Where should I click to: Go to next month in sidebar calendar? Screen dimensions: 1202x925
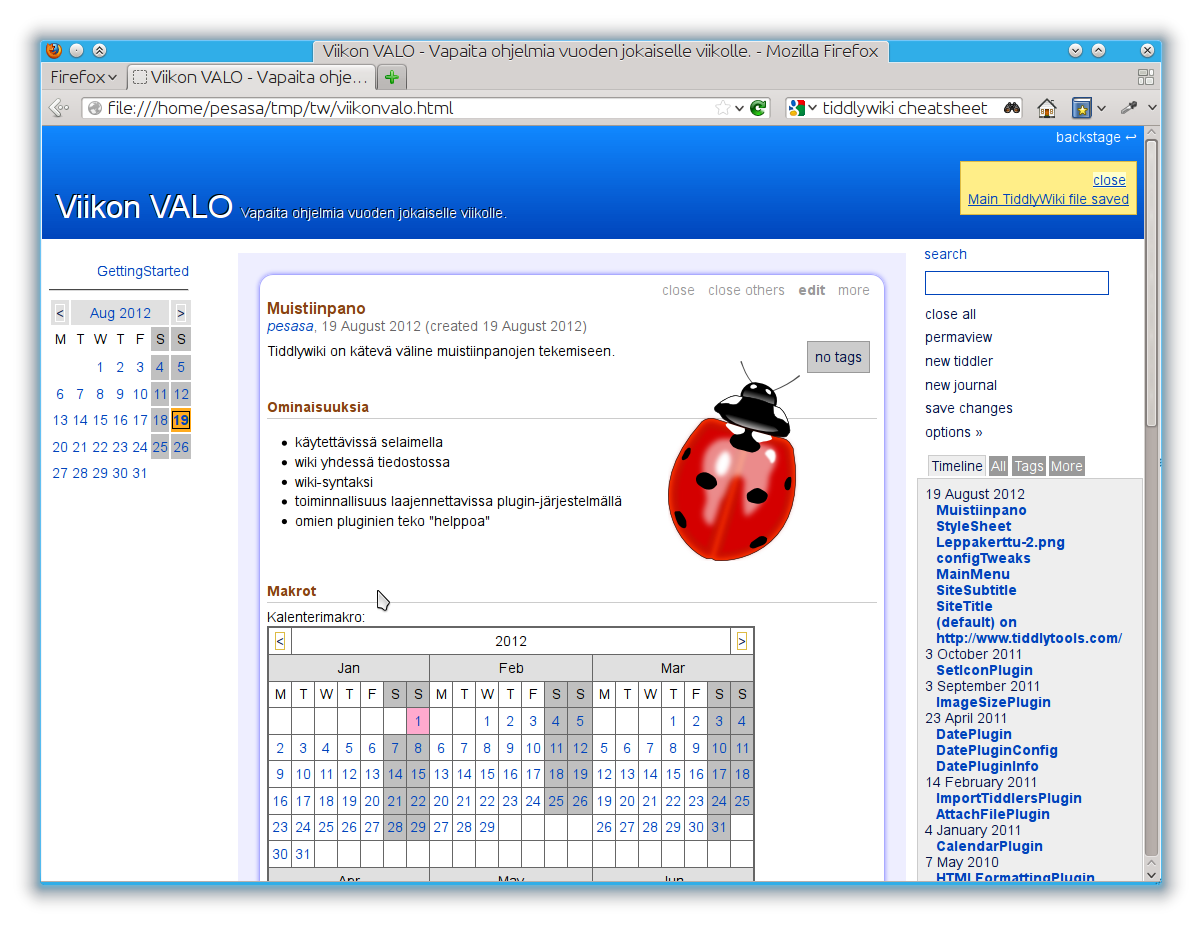[180, 313]
